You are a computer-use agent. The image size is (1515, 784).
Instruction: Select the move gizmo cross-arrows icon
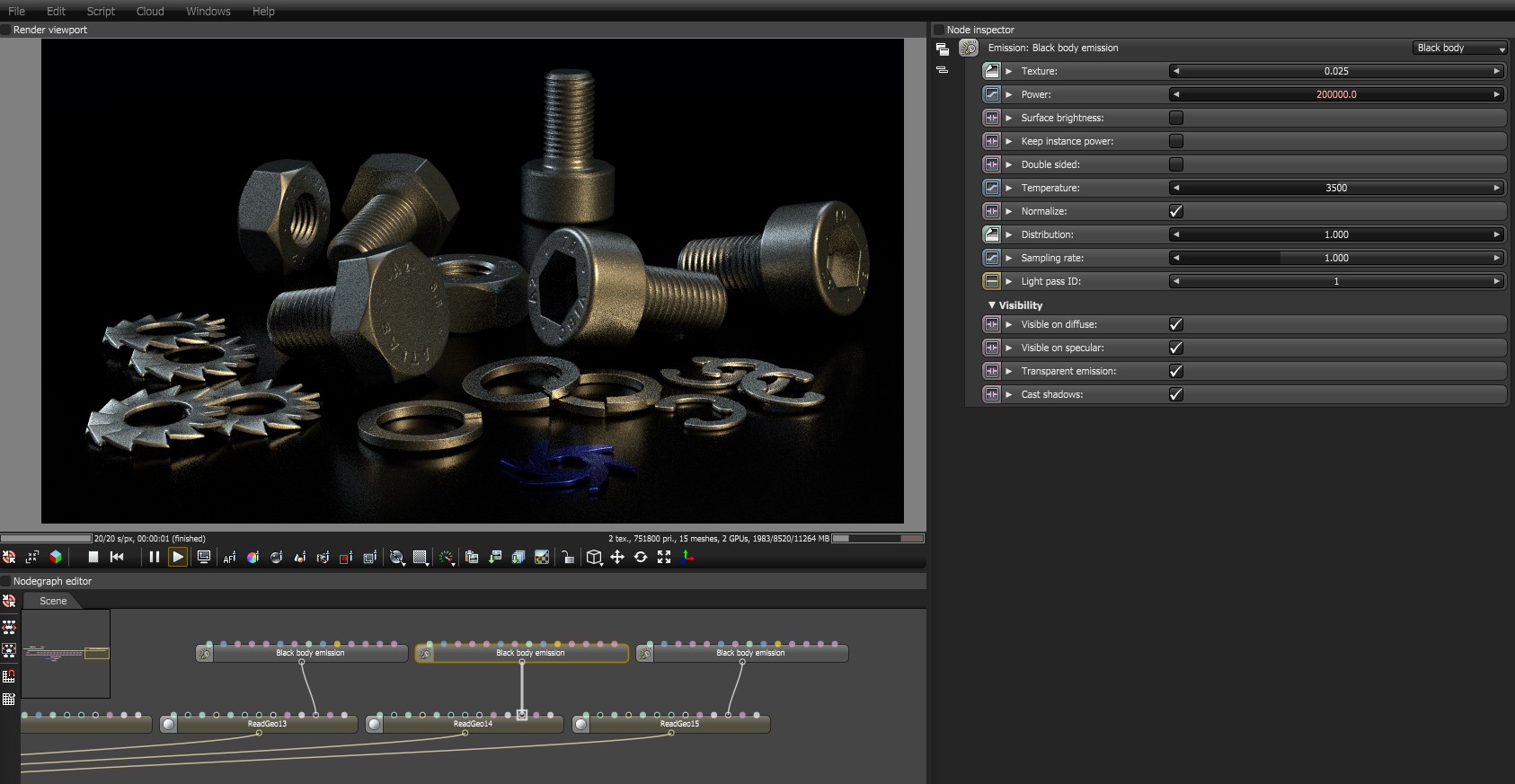point(617,558)
